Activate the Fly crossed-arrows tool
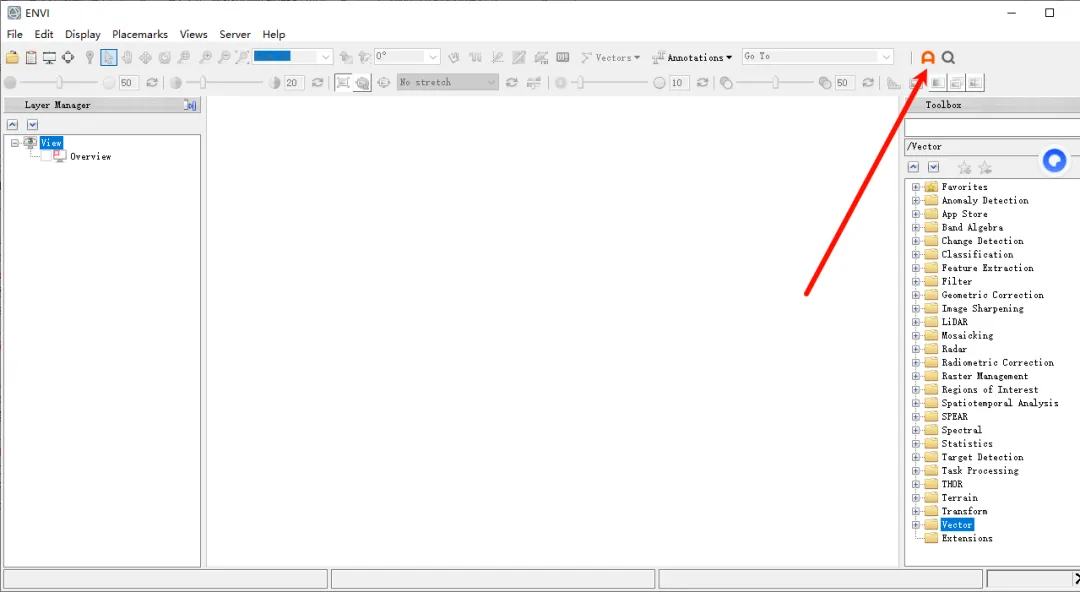1080x592 pixels. click(145, 58)
